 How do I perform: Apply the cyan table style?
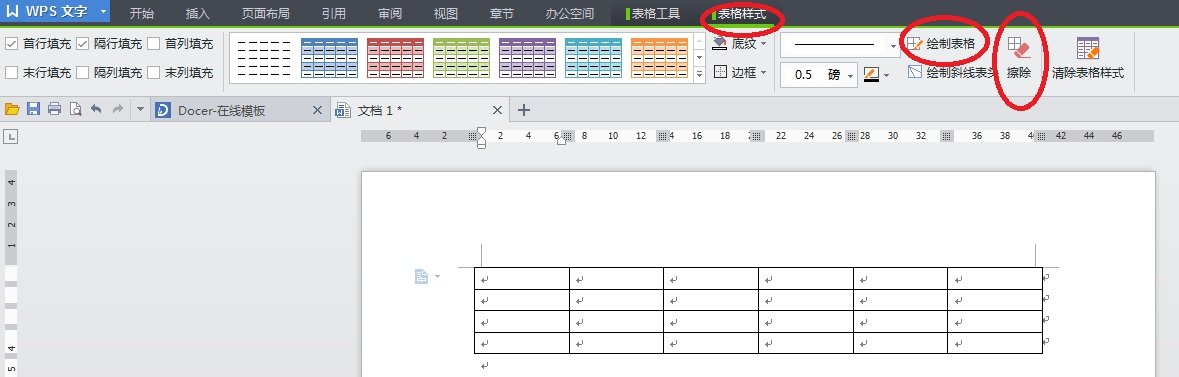click(594, 58)
